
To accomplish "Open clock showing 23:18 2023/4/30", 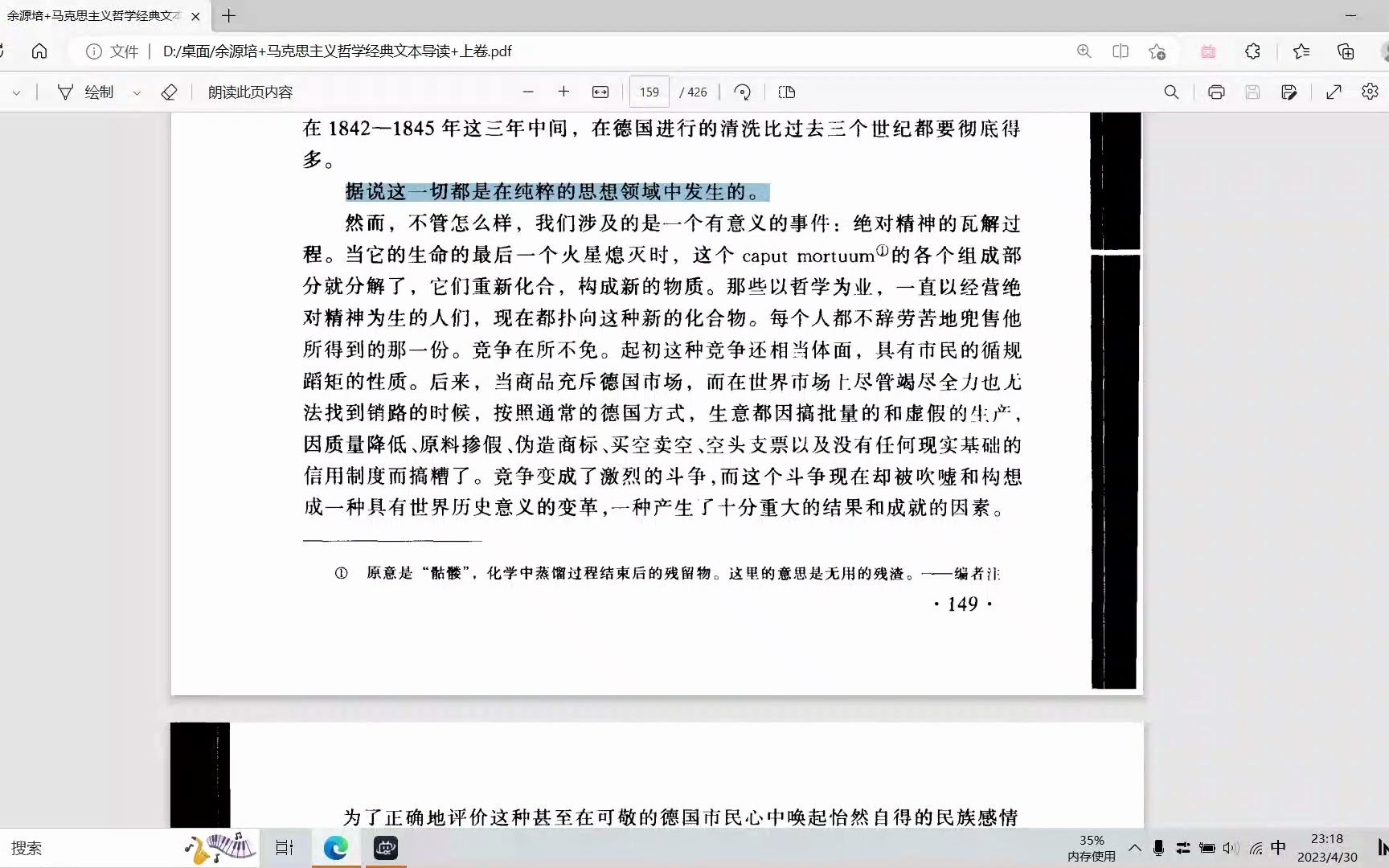I will 1327,848.
